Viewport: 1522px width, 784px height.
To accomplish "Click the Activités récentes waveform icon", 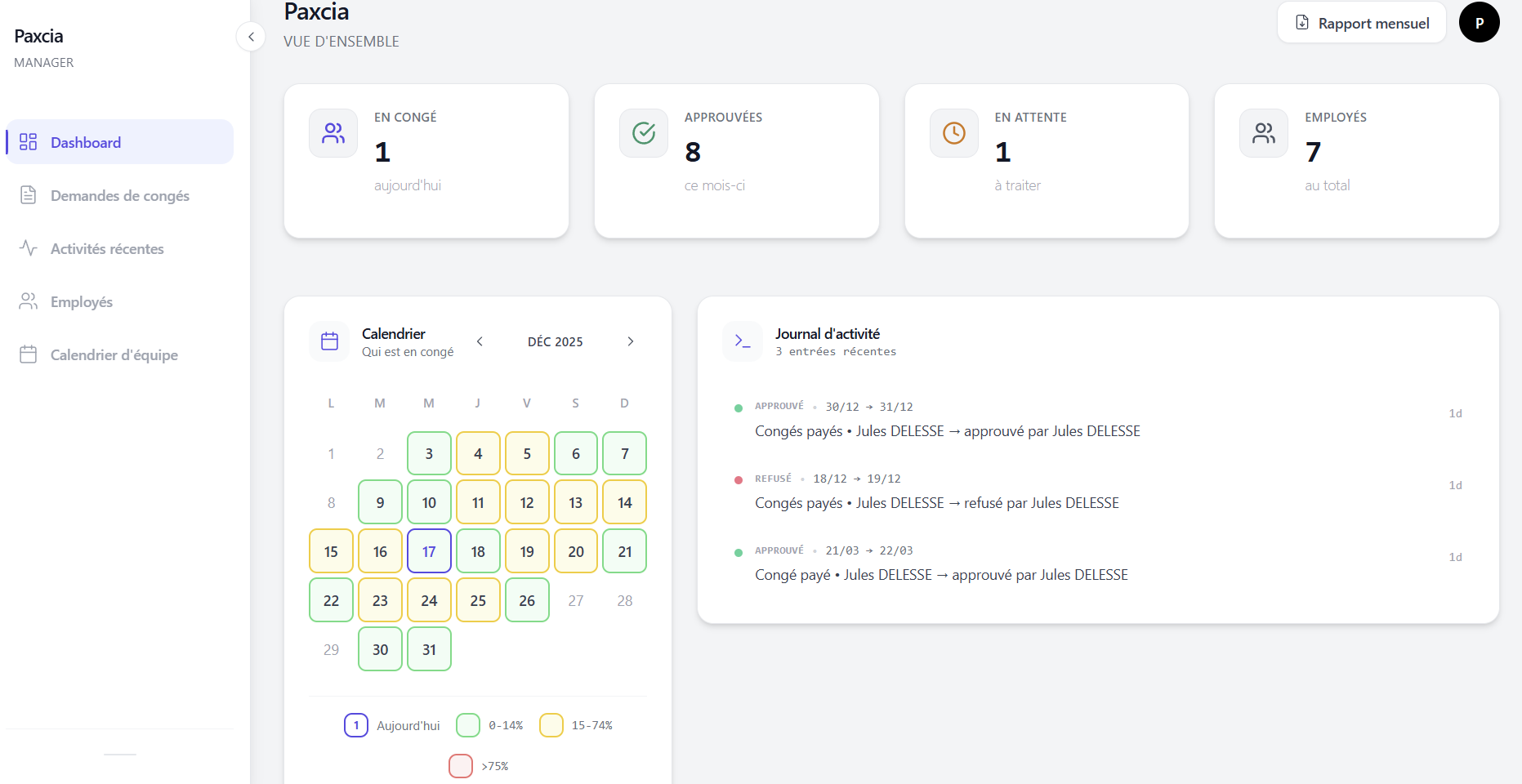I will tap(29, 248).
